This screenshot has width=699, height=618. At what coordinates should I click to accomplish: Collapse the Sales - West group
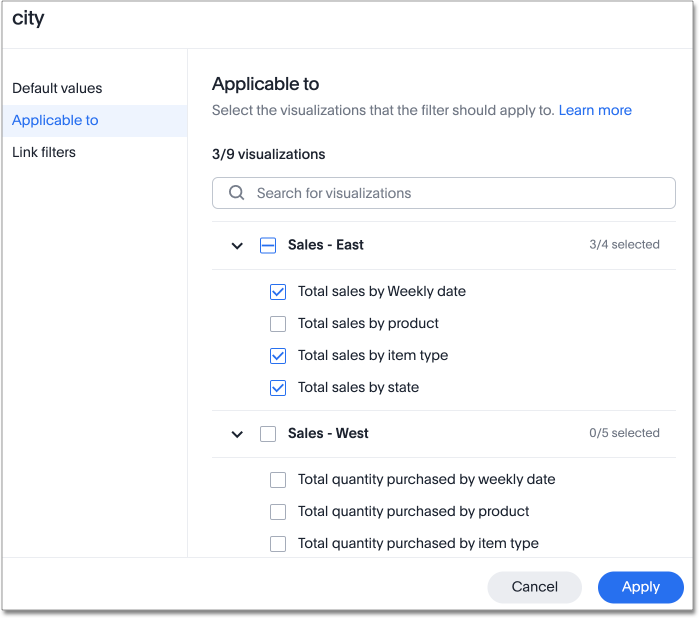[237, 434]
